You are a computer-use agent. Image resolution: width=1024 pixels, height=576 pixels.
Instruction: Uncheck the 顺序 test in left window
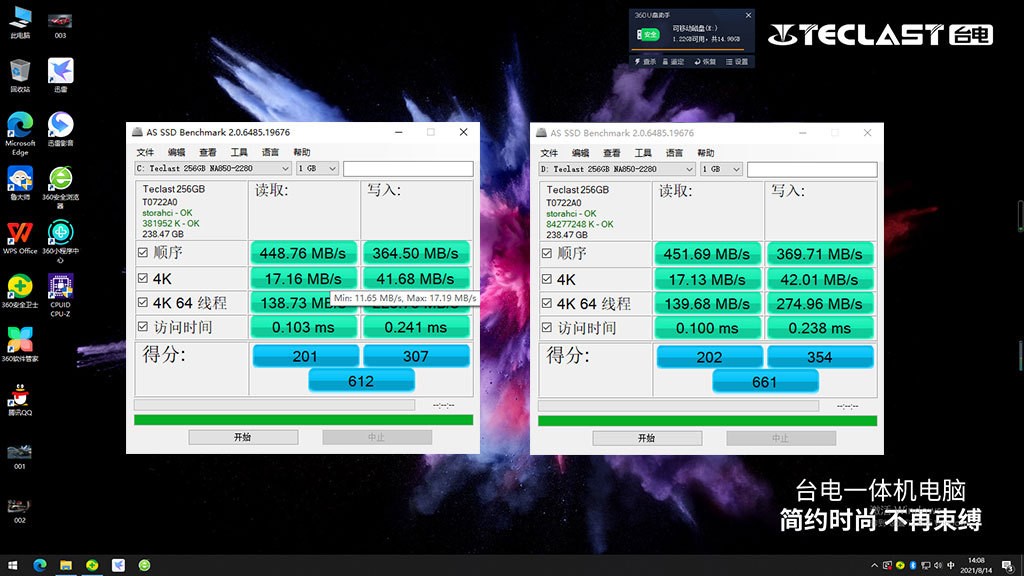tap(143, 254)
